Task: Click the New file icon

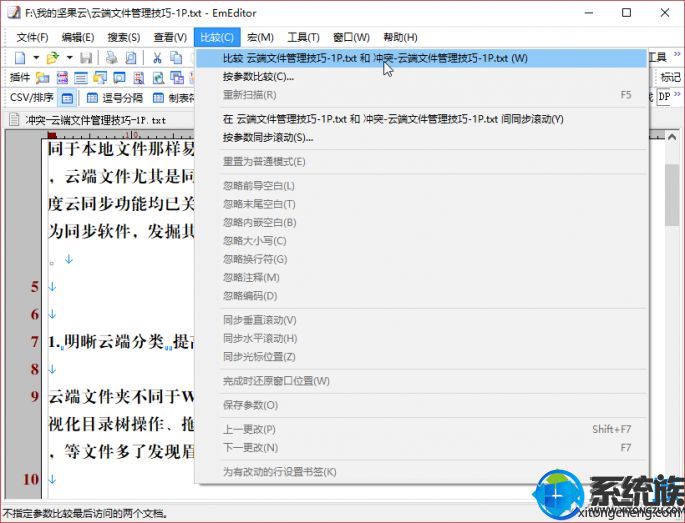Action: pos(20,58)
